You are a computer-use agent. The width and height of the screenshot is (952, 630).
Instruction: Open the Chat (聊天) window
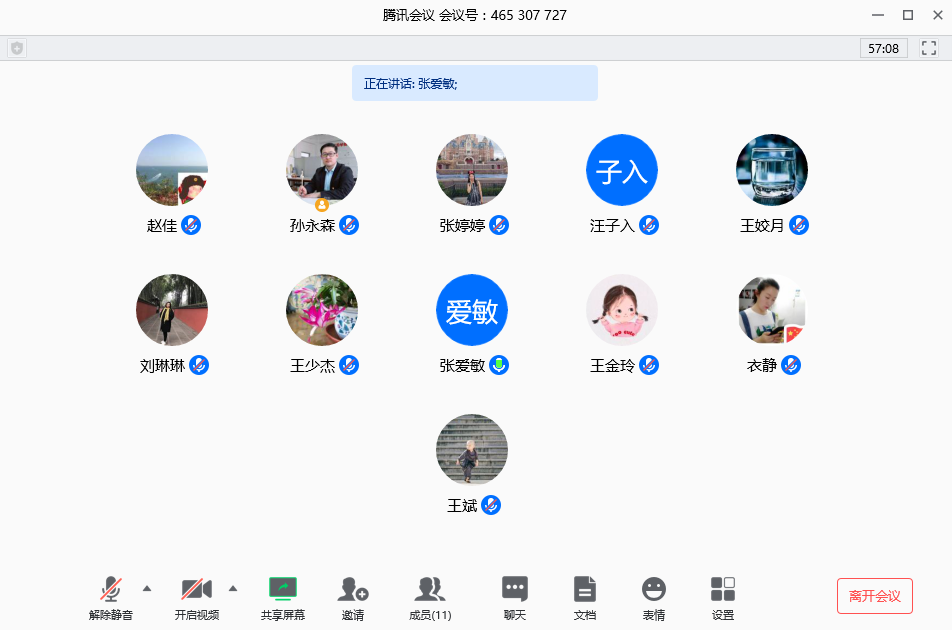pos(514,589)
